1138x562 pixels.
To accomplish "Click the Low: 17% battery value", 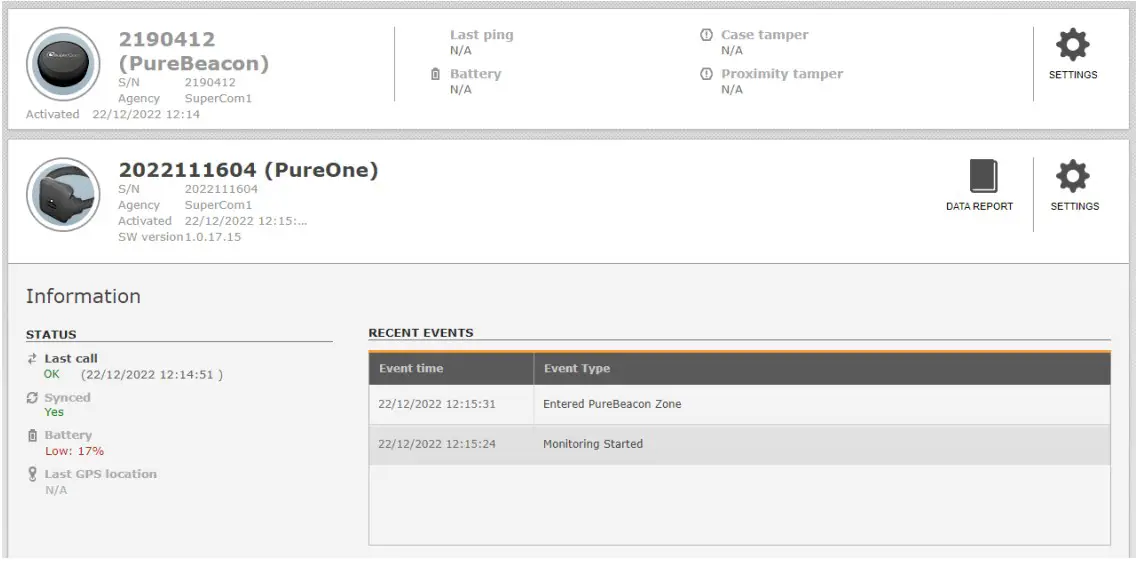I will pyautogui.click(x=74, y=451).
